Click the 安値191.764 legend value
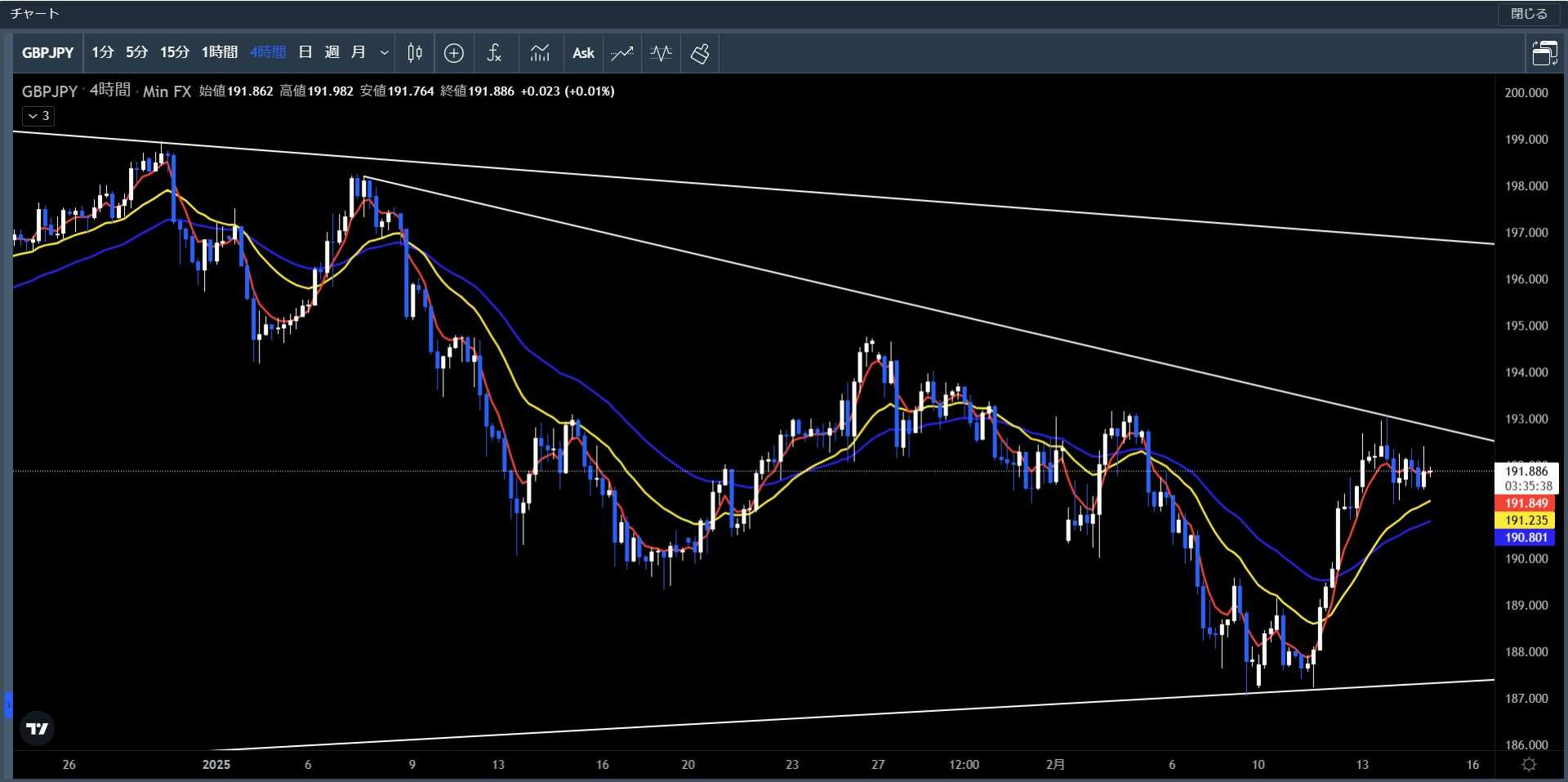Screen dimensions: 1568x782 pyautogui.click(x=397, y=91)
